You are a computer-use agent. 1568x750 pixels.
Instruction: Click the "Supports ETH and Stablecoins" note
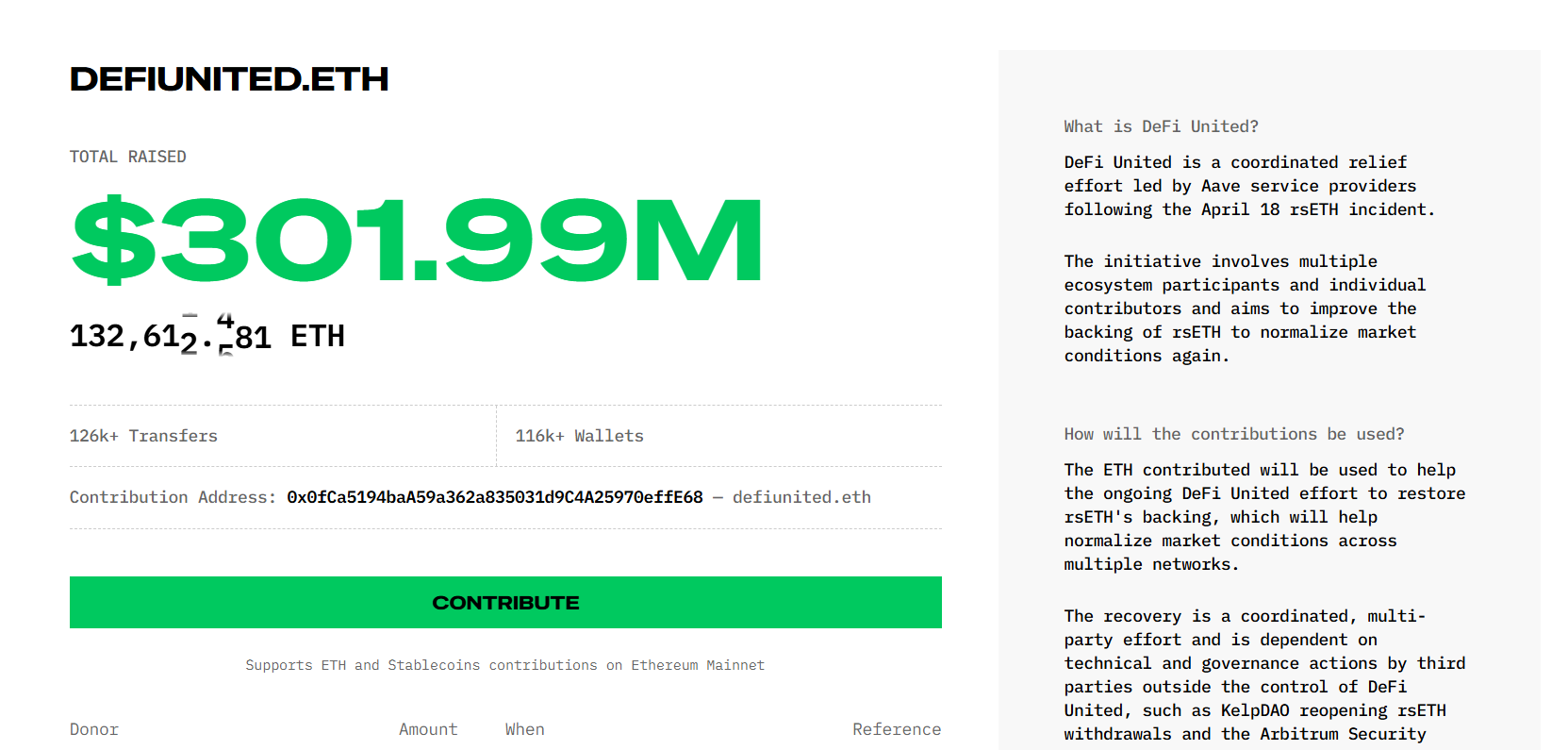[x=504, y=665]
